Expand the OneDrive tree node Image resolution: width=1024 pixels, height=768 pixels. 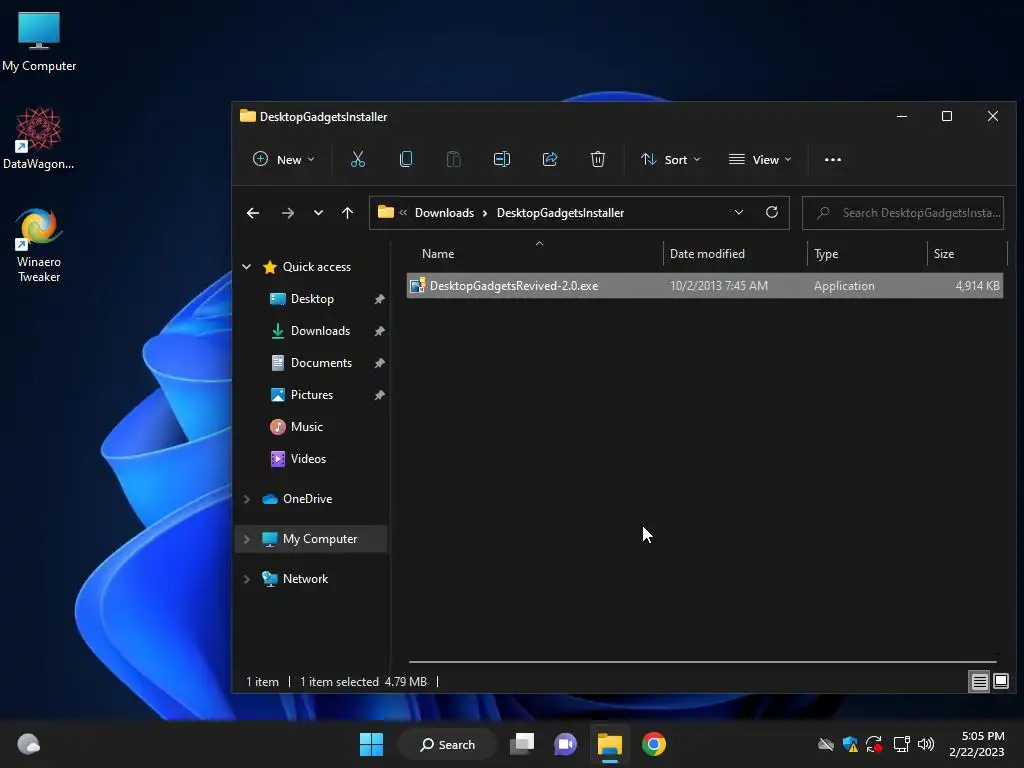(247, 499)
